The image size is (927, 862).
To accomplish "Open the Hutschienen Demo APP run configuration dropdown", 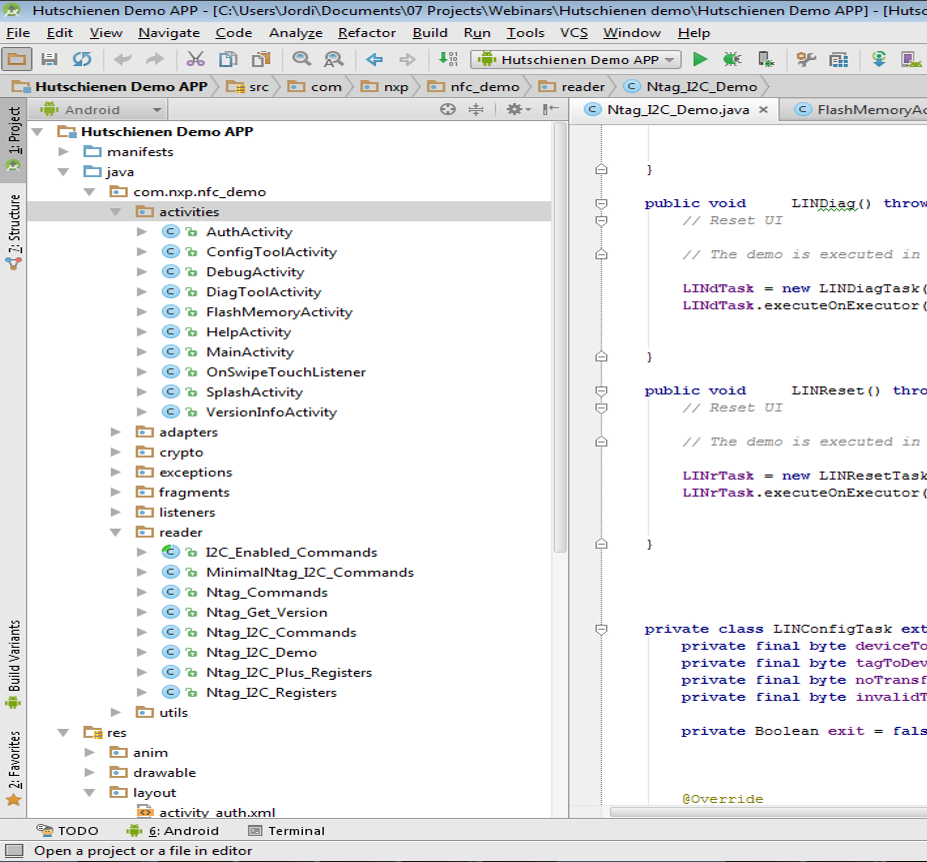I will coord(578,60).
